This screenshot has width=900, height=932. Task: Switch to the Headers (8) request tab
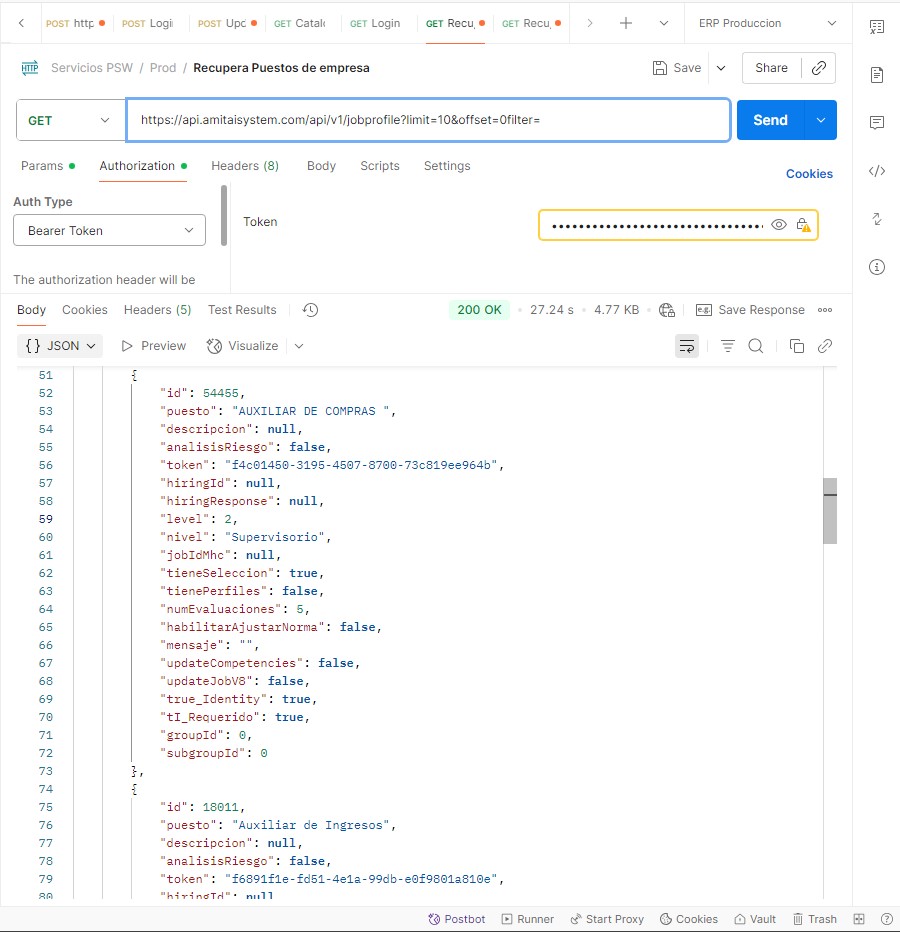tap(244, 166)
